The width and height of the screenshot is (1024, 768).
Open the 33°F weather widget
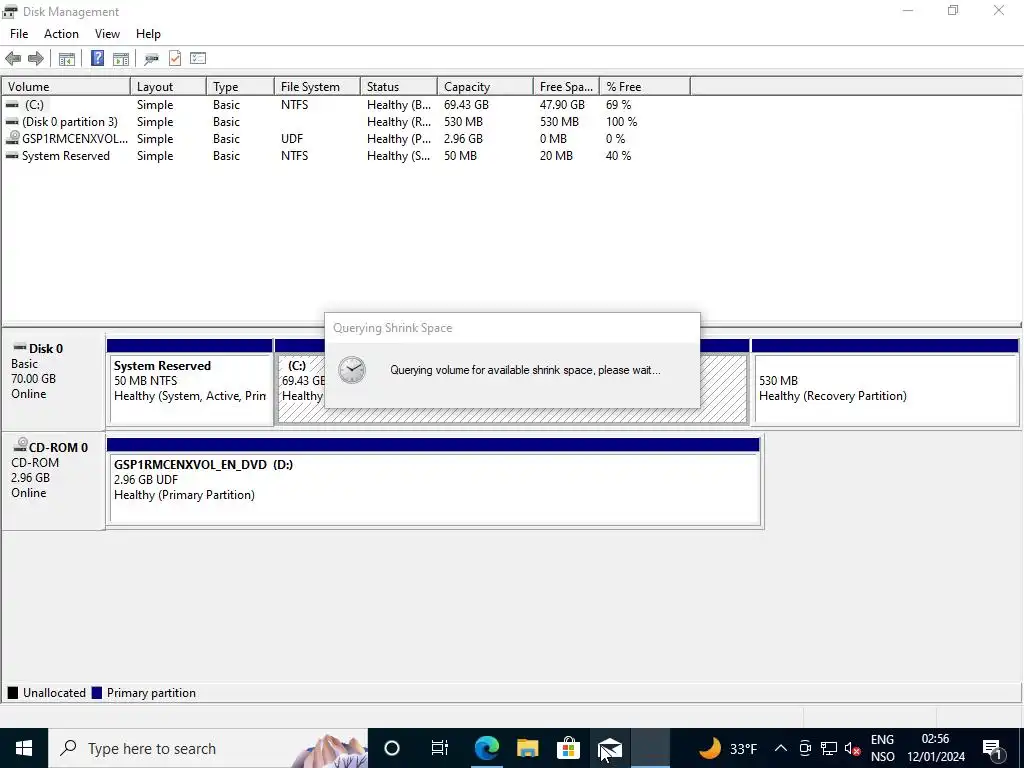[728, 748]
